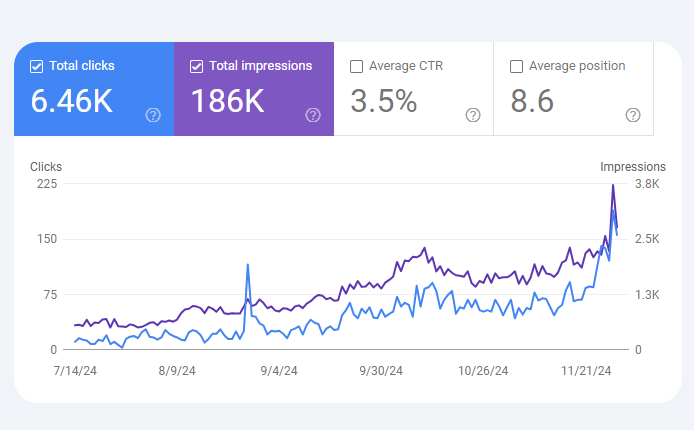
Task: Click the Impressions axis title on the right
Action: click(632, 167)
